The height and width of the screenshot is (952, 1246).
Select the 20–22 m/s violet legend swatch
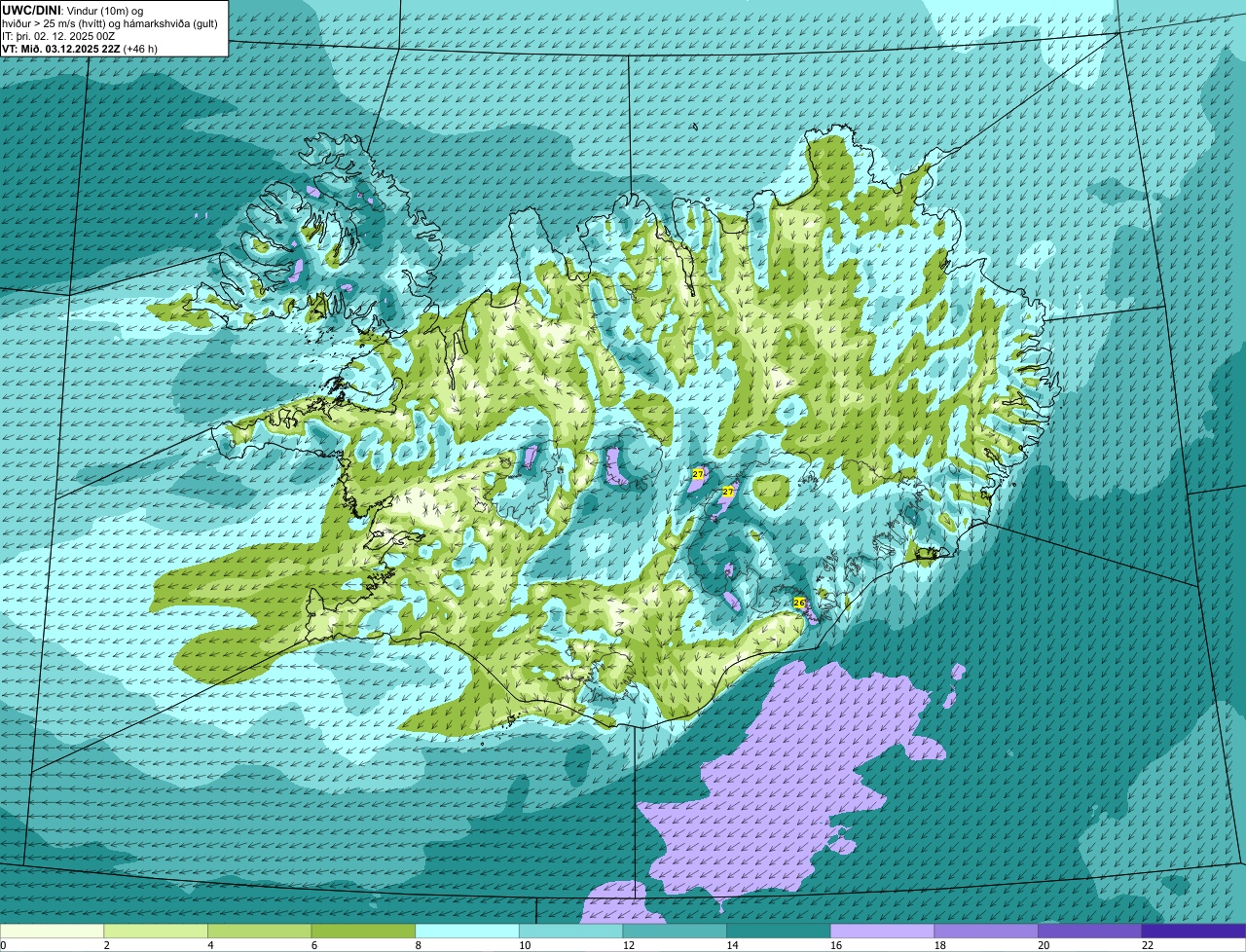(x=1090, y=932)
